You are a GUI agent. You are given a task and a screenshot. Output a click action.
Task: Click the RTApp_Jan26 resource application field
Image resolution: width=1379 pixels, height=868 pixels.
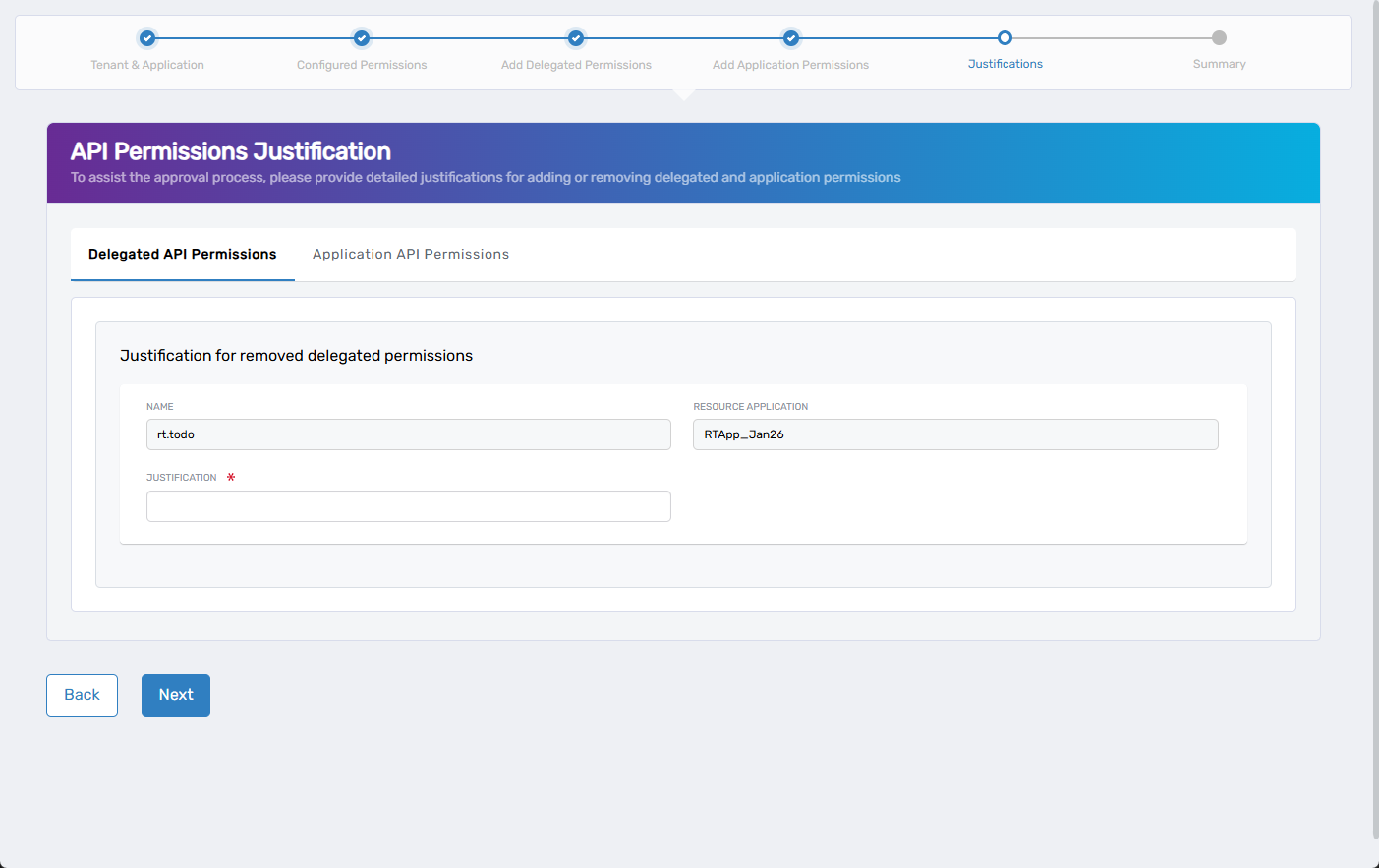[954, 434]
